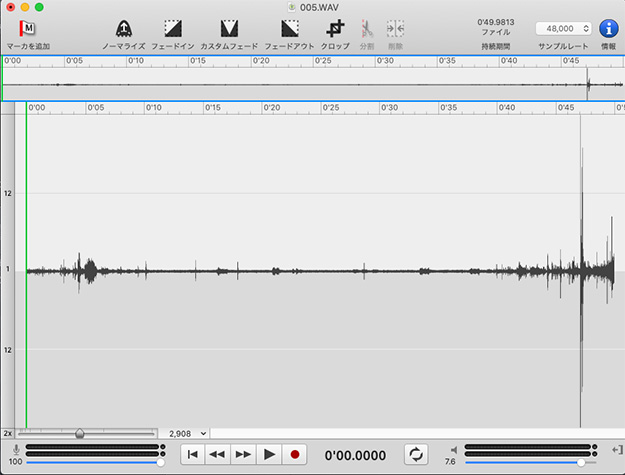The image size is (625, 475).
Task: Toggle loop playback button
Action: 417,454
